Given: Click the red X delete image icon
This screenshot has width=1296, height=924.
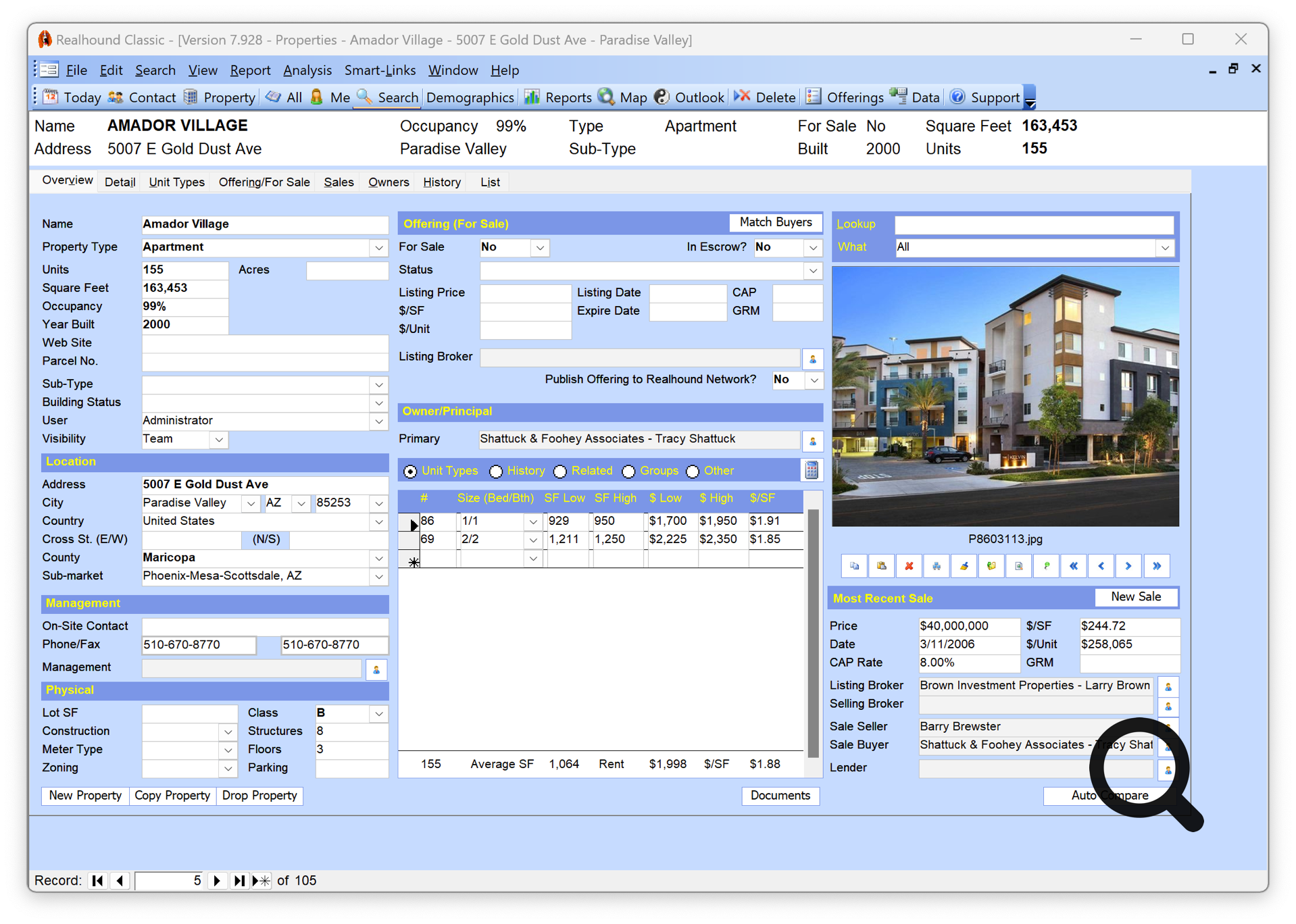Looking at the screenshot, I should pyautogui.click(x=909, y=566).
